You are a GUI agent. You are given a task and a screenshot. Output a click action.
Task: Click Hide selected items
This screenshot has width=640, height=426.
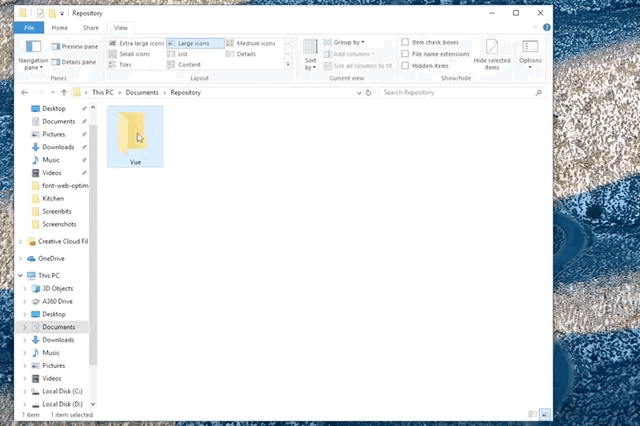click(492, 55)
